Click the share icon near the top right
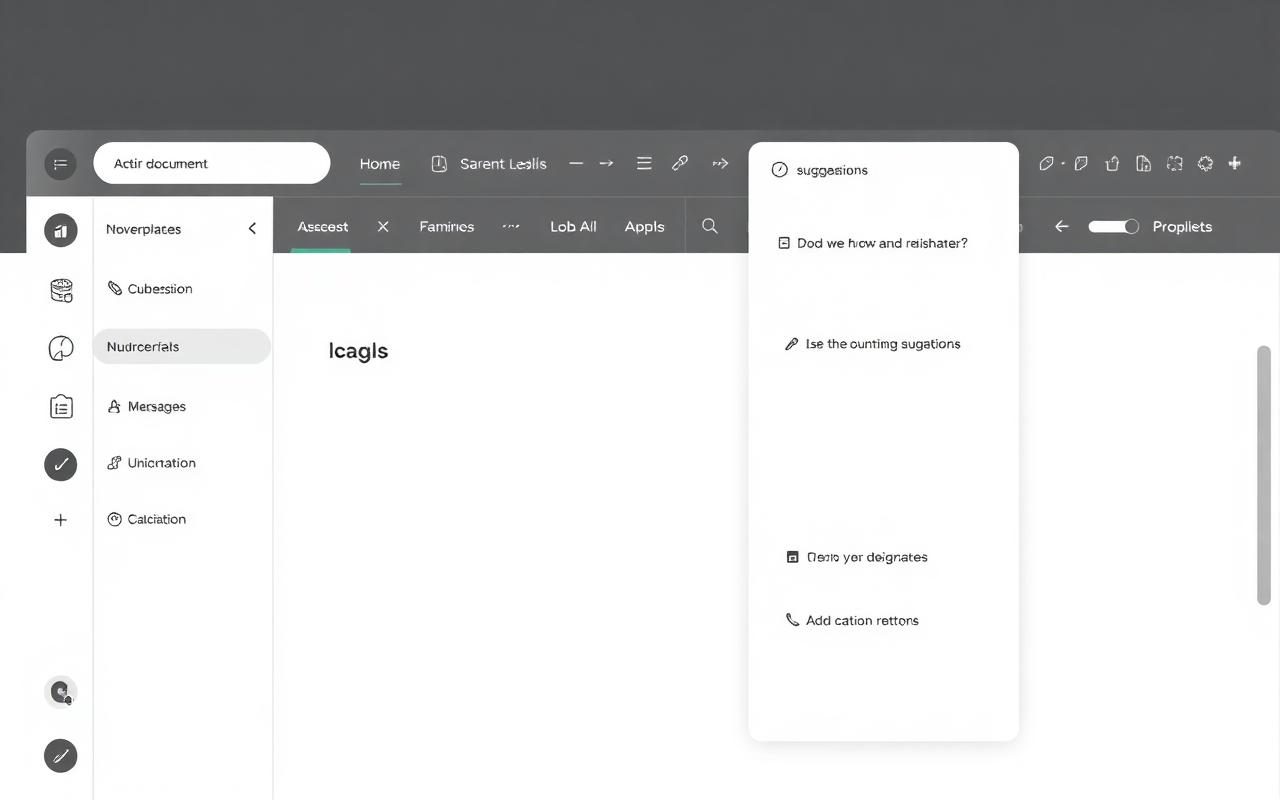1280x800 pixels. (1112, 163)
